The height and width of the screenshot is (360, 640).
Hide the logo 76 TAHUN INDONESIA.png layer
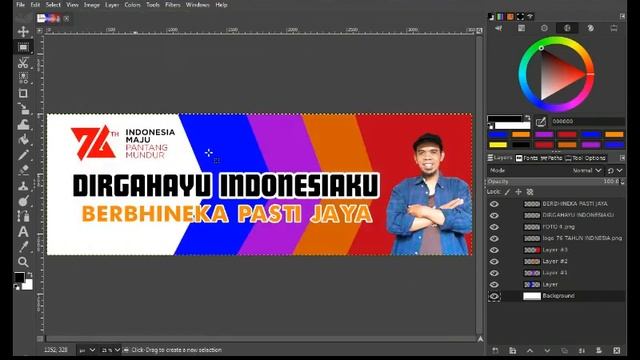pos(494,238)
